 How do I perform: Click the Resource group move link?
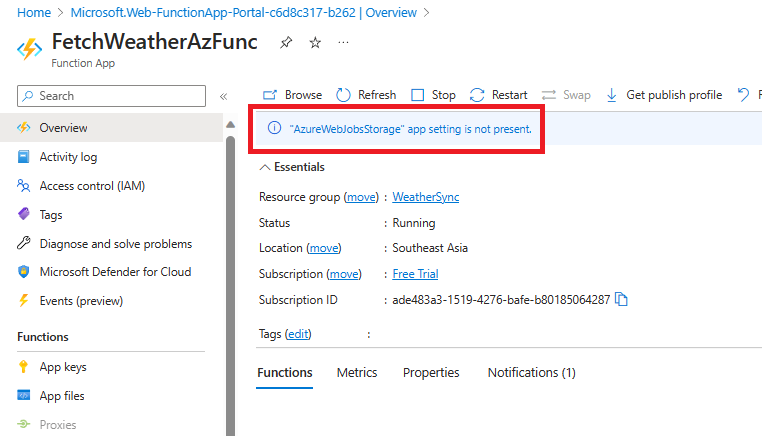pos(361,197)
